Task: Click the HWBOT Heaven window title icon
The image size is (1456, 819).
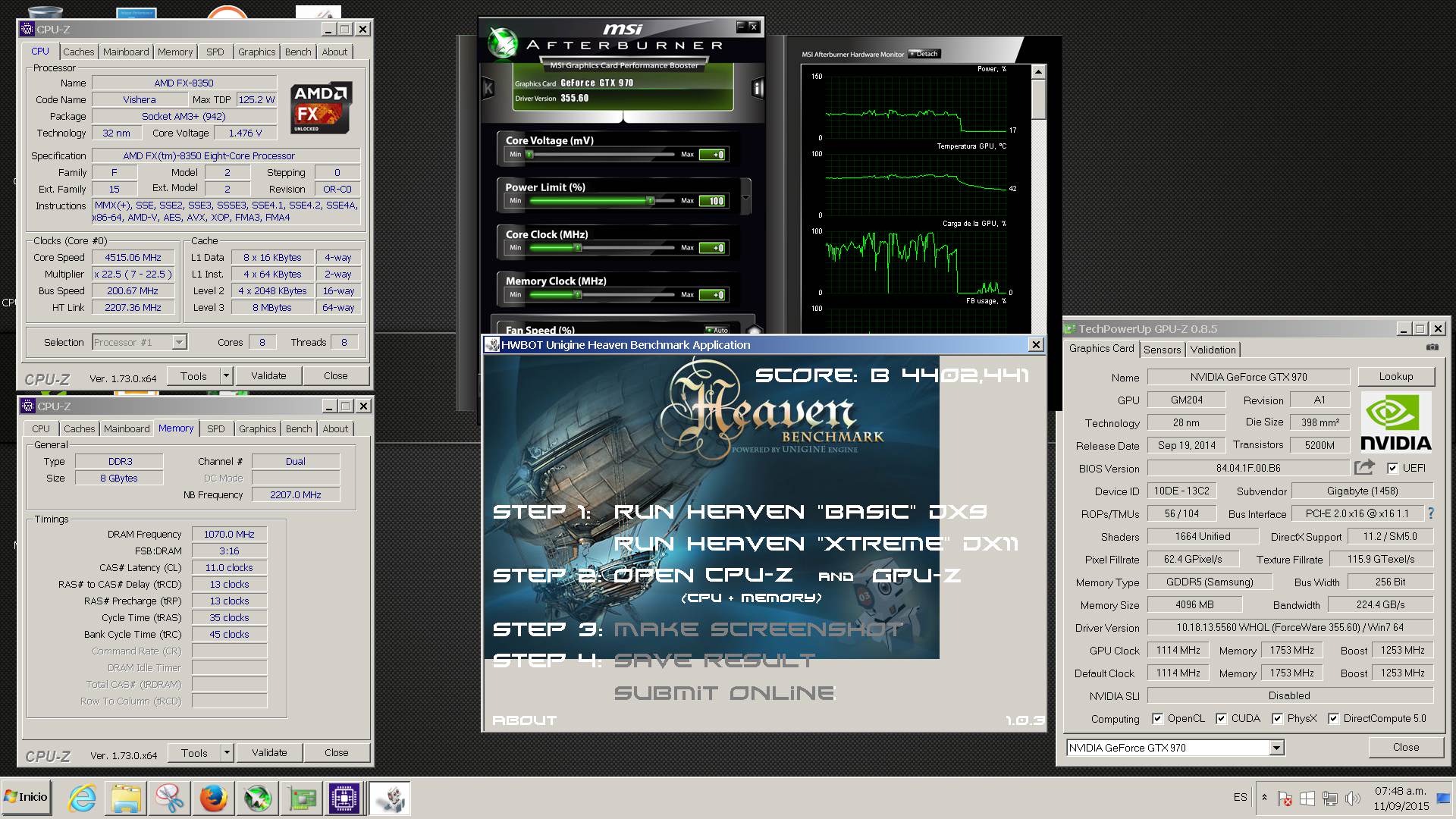Action: 492,344
